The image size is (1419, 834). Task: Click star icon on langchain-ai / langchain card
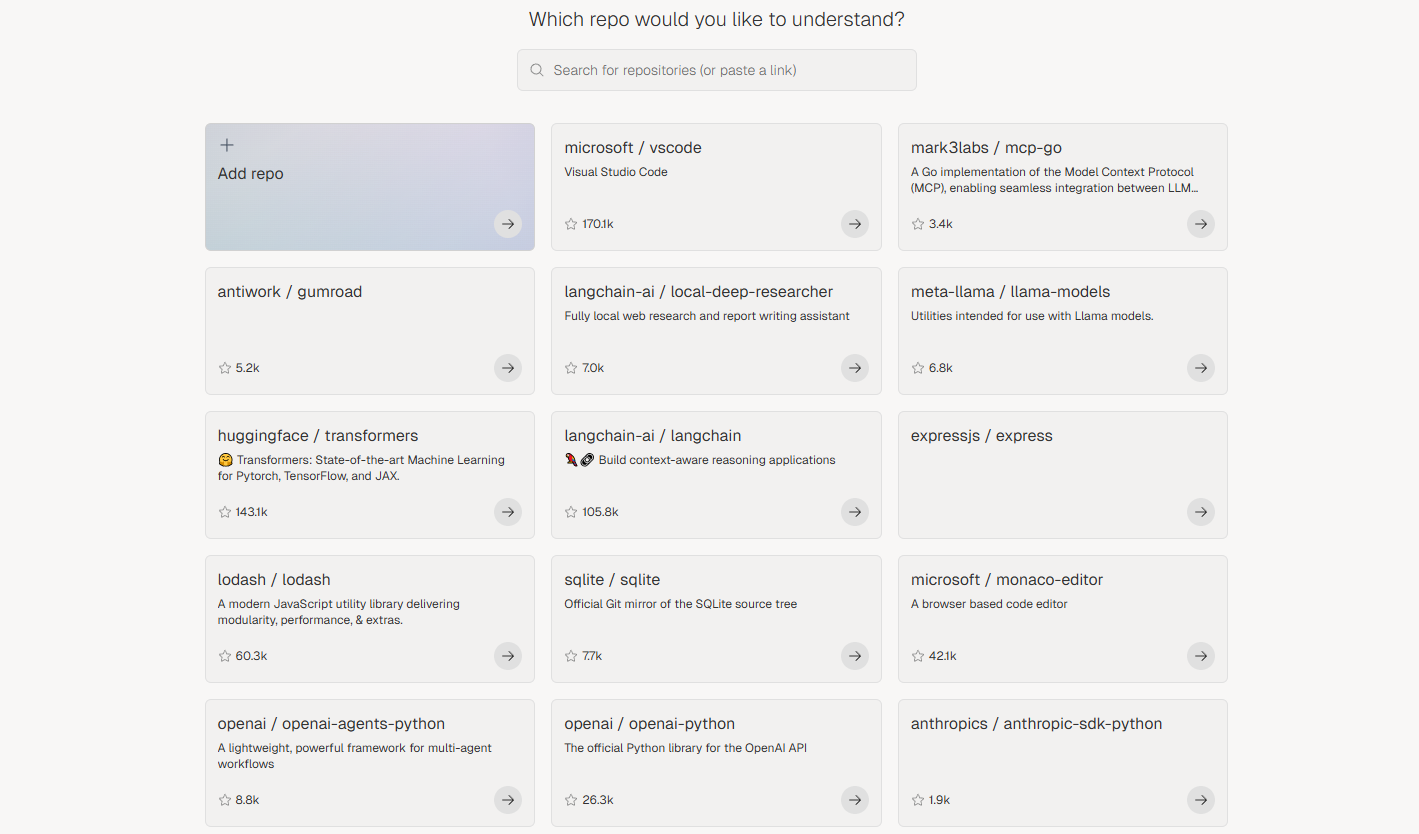pyautogui.click(x=571, y=512)
